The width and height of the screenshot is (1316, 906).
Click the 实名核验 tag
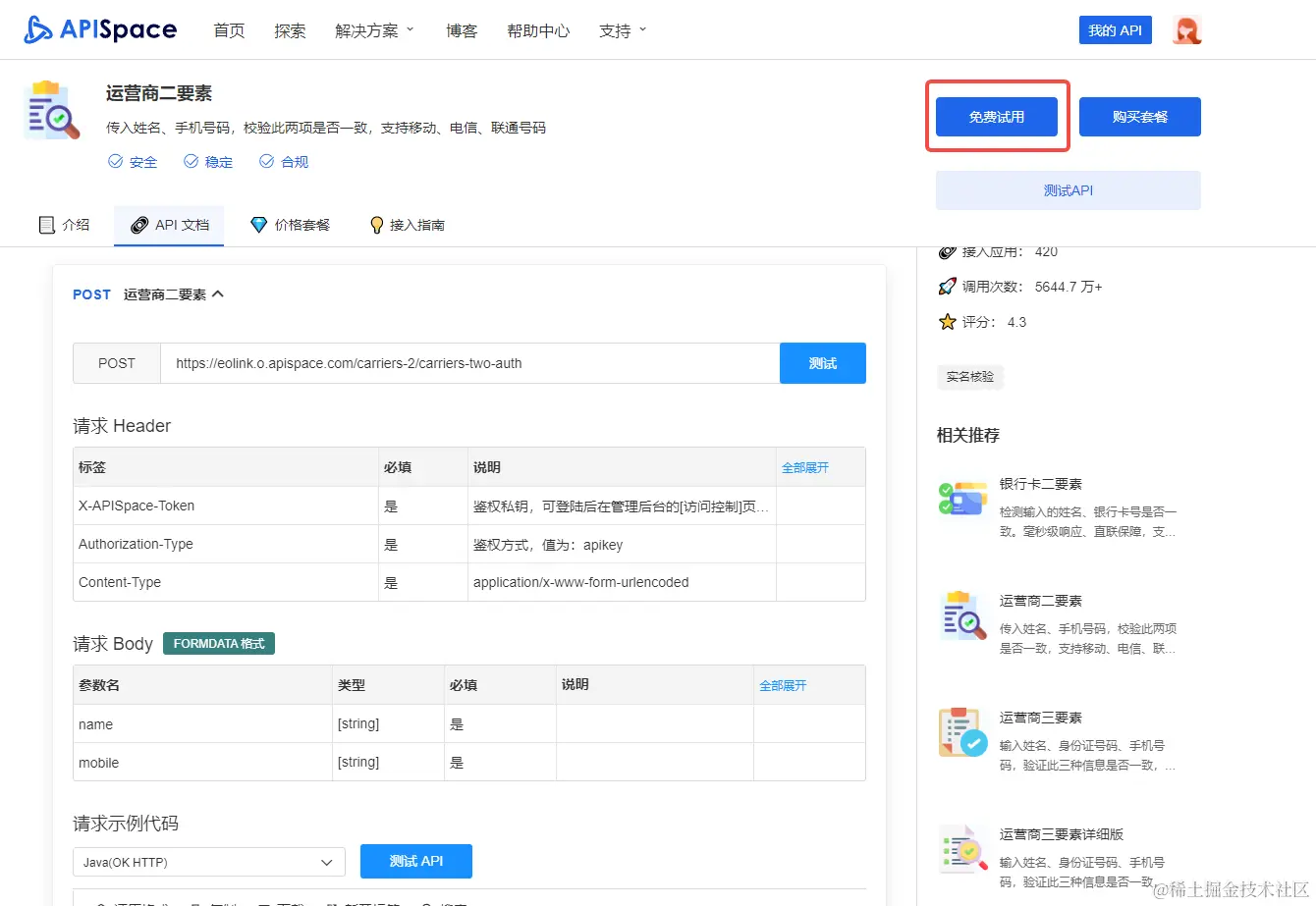click(970, 376)
